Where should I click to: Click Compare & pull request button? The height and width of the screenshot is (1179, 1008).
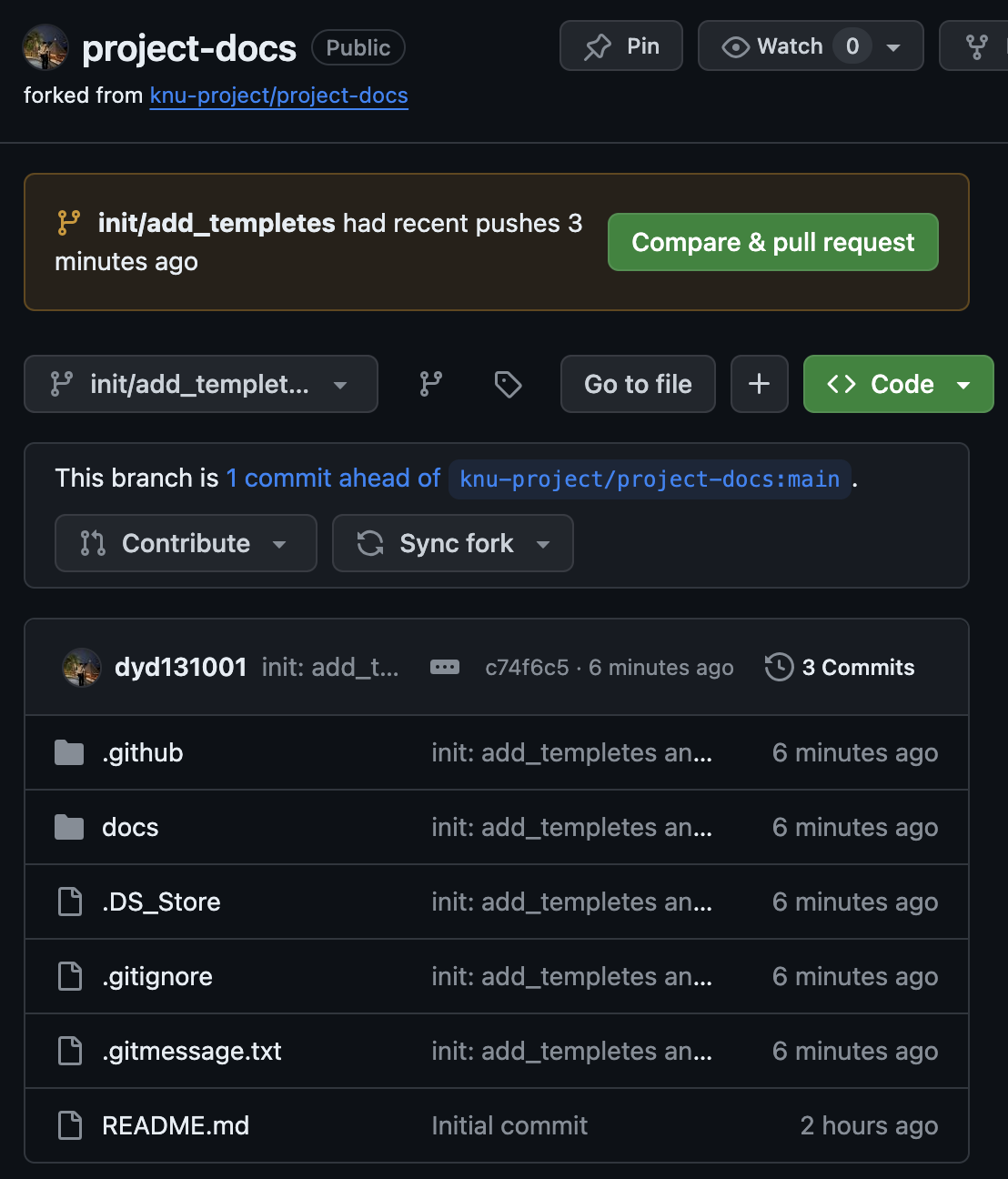(773, 242)
